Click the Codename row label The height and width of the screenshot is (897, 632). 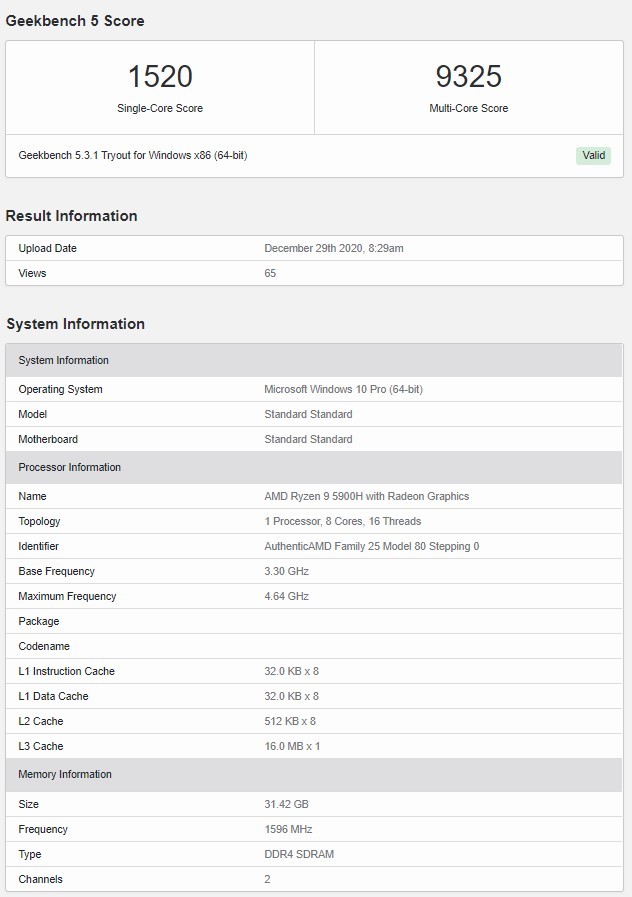(x=44, y=646)
